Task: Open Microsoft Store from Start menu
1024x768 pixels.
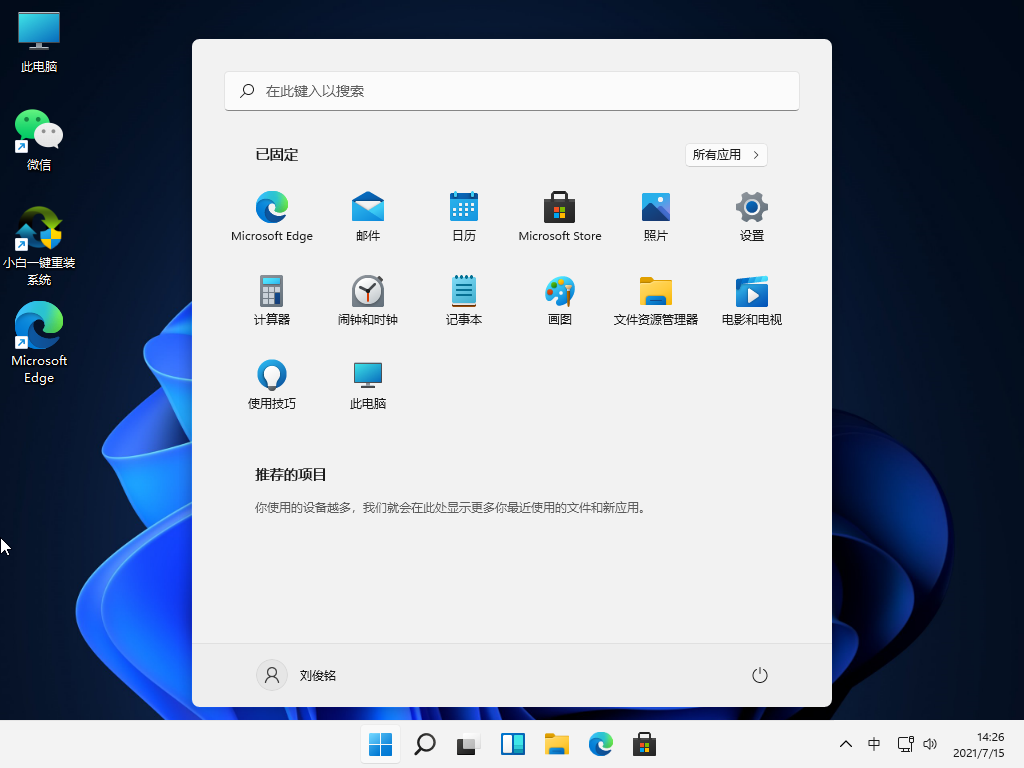Action: point(560,216)
